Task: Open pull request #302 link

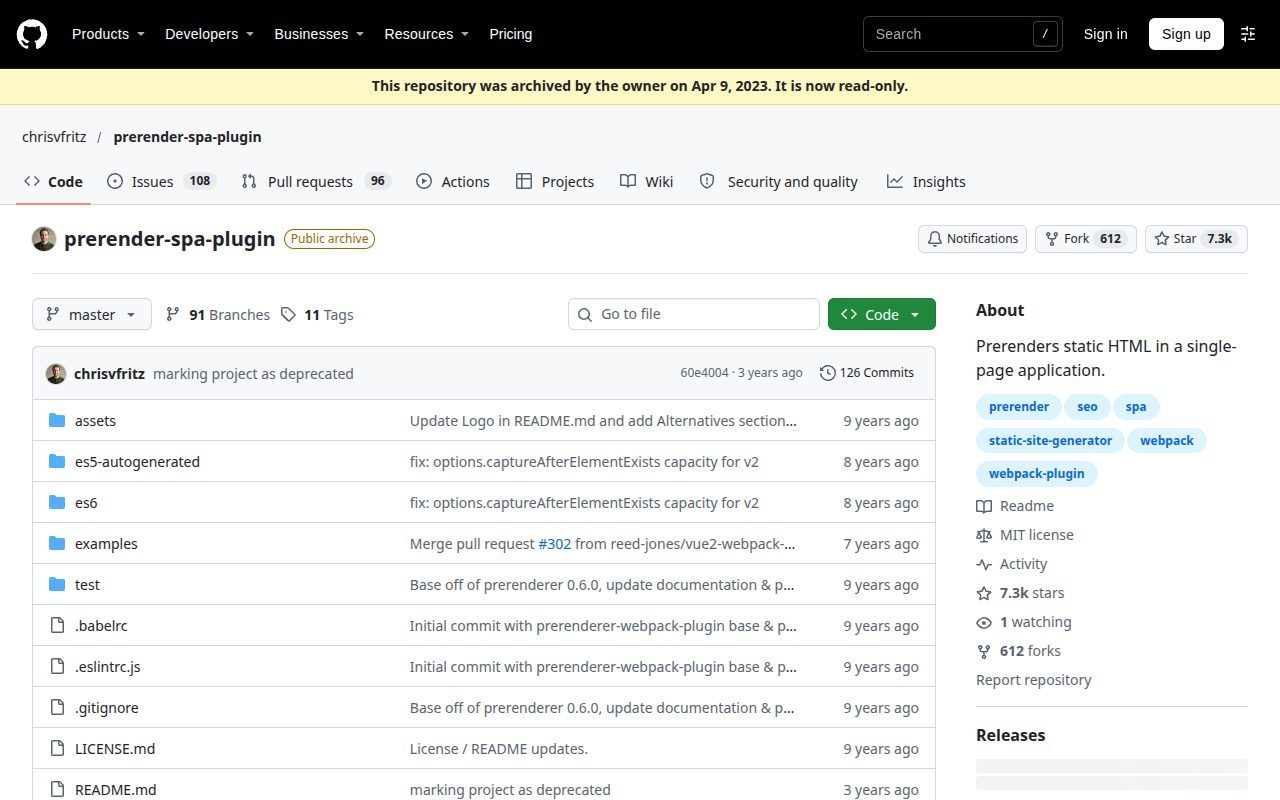Action: tap(554, 544)
